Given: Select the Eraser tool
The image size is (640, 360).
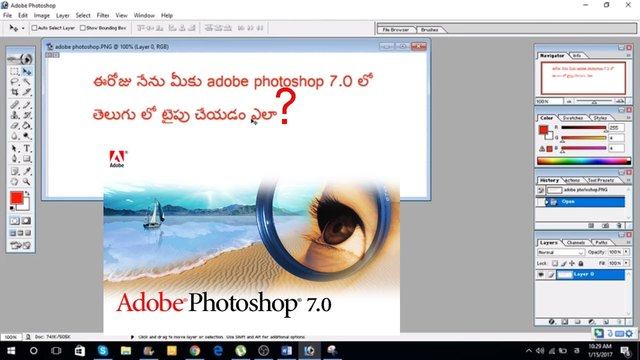Looking at the screenshot, I should click(15, 126).
